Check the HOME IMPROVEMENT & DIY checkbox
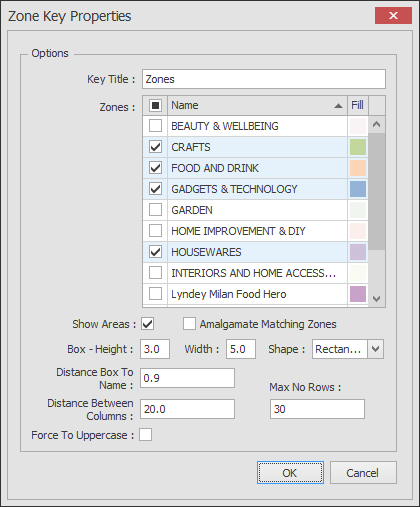 click(155, 231)
